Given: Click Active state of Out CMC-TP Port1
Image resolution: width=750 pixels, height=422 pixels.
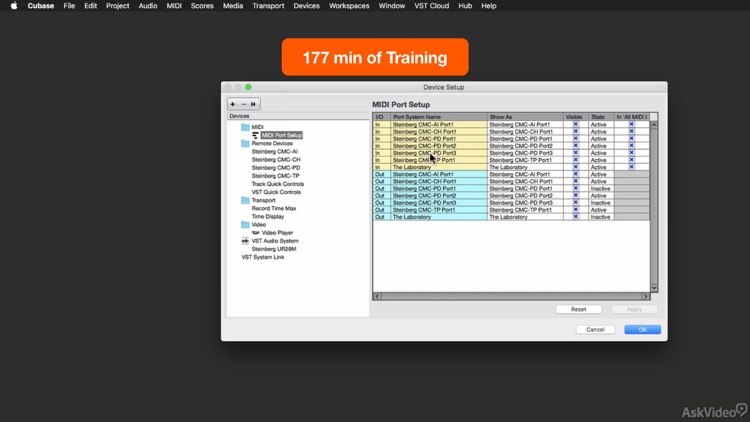Looking at the screenshot, I should pyautogui.click(x=601, y=210).
